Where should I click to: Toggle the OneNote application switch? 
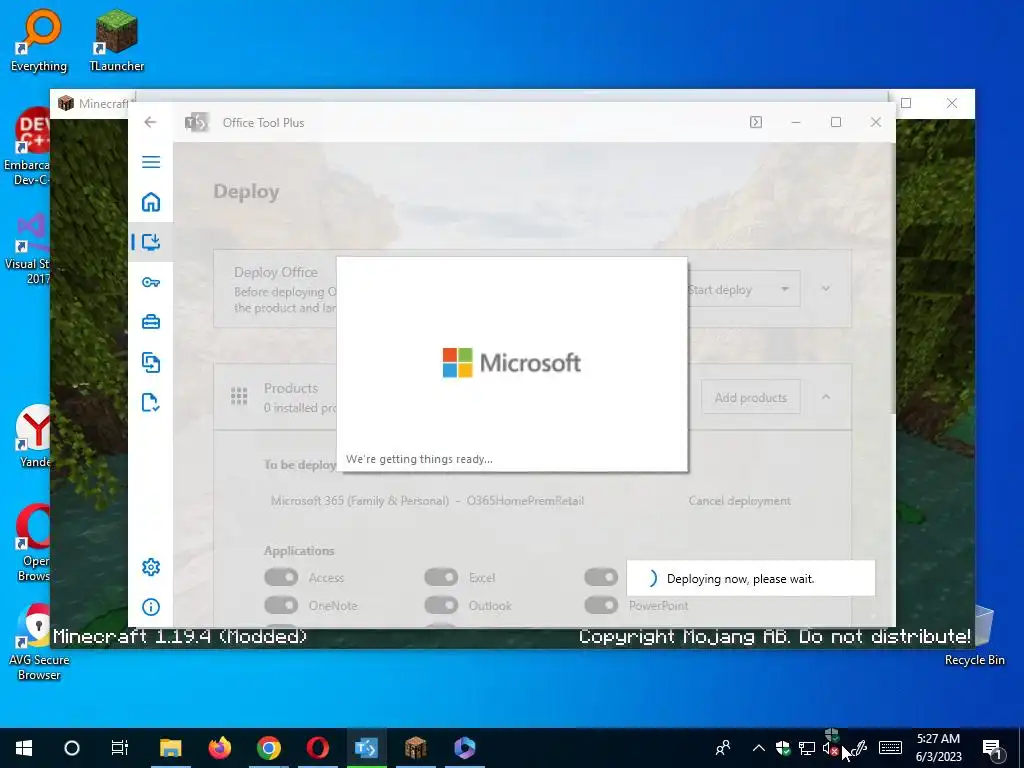(281, 605)
